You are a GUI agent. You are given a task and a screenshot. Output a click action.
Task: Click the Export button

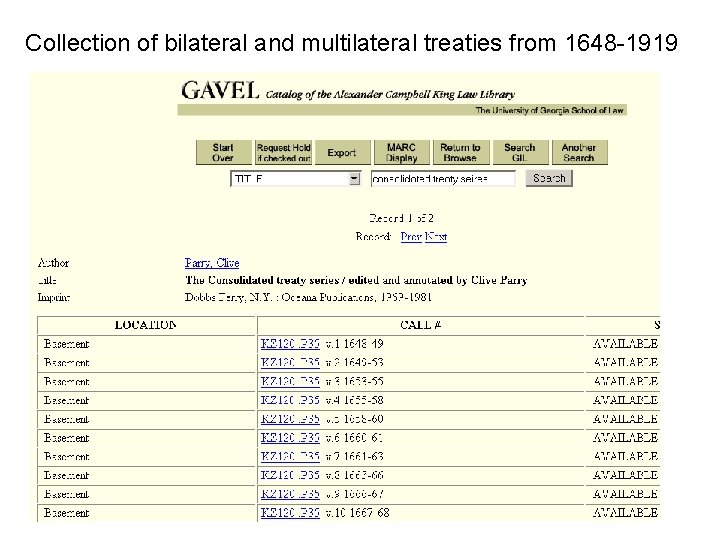tap(343, 152)
